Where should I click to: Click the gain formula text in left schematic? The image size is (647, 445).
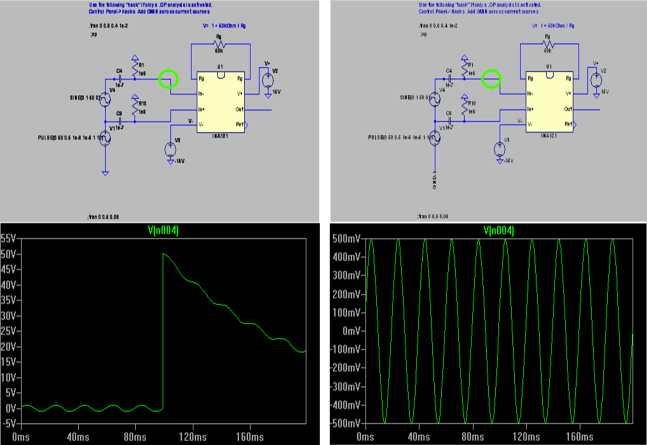[x=224, y=26]
